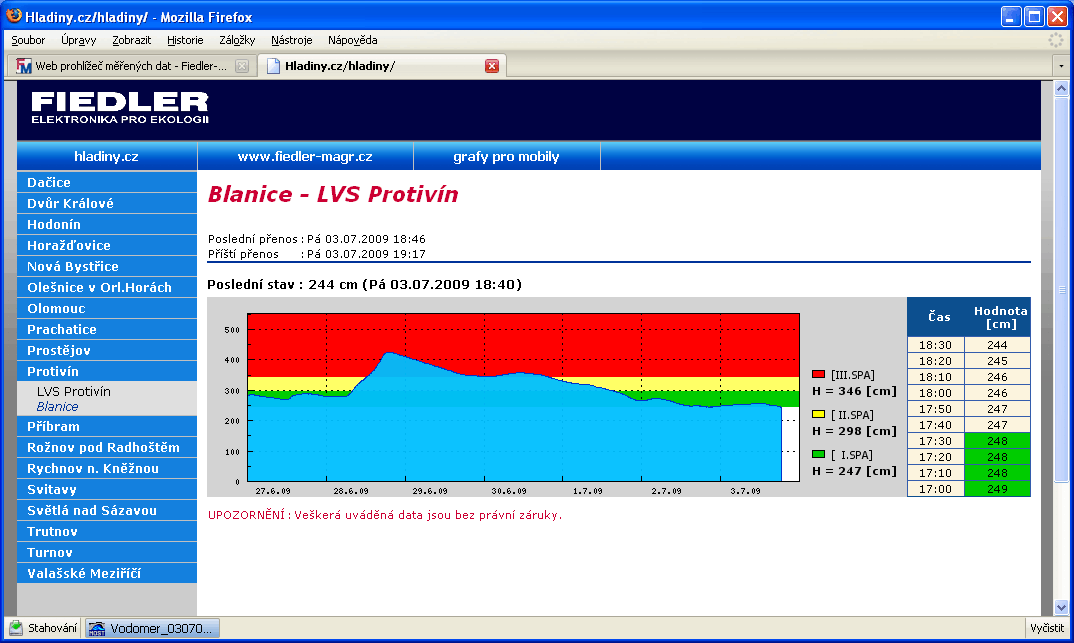Click the Poslední stav : 244 cm text
The image size is (1074, 643).
pos(364,284)
